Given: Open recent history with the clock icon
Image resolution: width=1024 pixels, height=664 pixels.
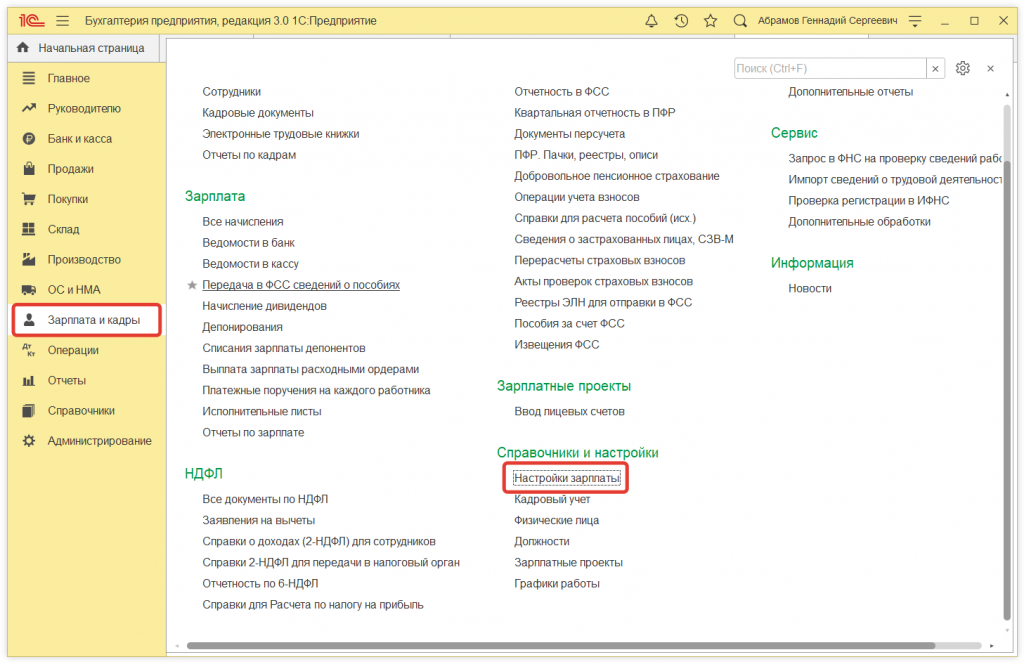Looking at the screenshot, I should (683, 20).
